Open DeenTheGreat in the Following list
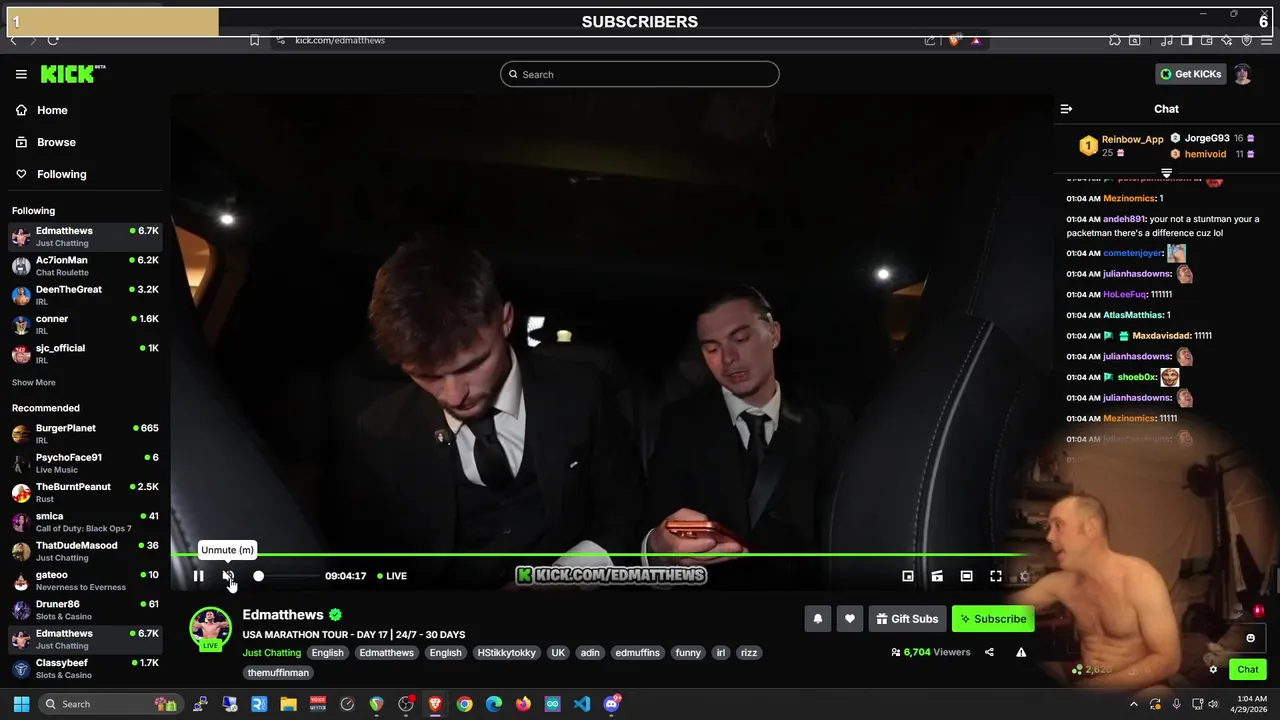The height and width of the screenshot is (720, 1280). coord(85,295)
